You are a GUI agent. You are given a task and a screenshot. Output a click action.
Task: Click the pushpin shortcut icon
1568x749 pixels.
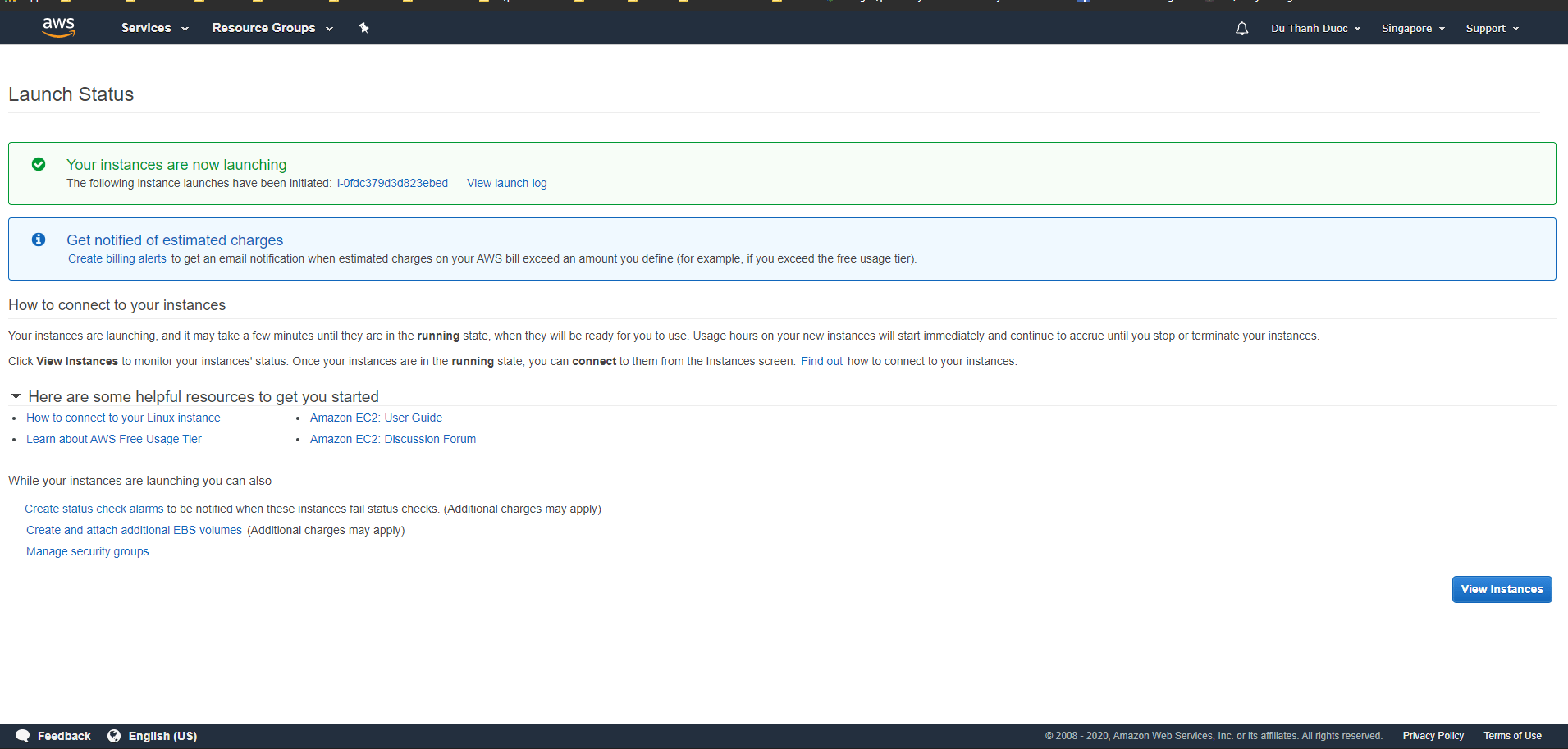364,28
